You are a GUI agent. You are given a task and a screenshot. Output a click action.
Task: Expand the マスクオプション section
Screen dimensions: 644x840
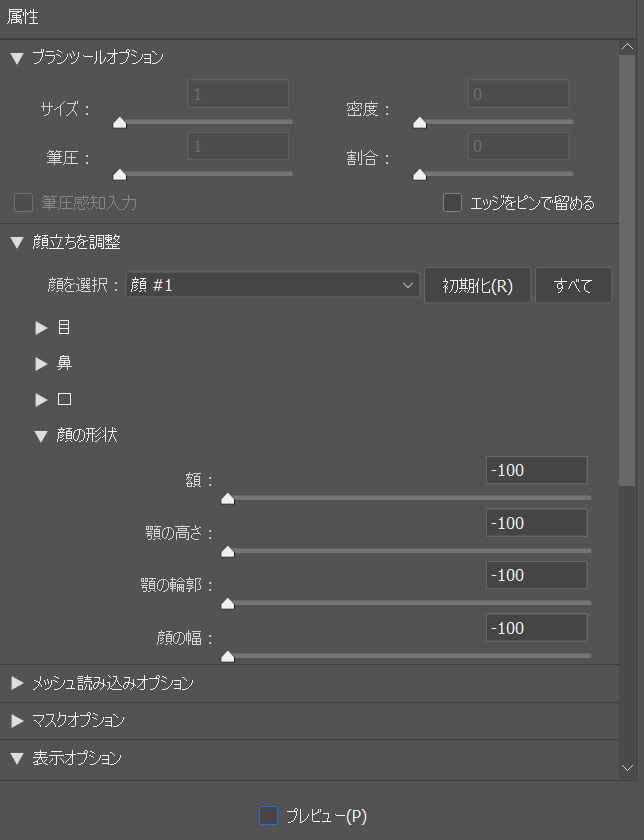[16, 721]
